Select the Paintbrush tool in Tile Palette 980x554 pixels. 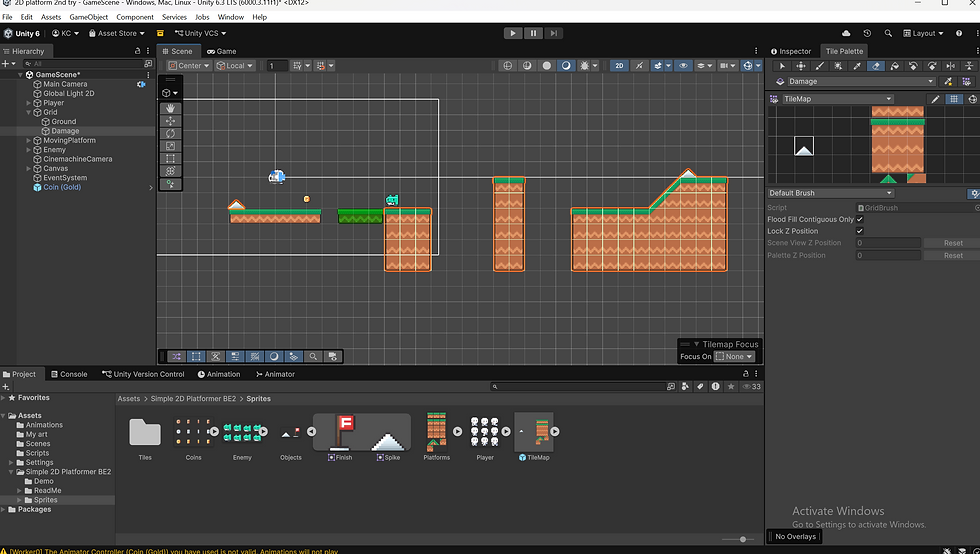820,66
